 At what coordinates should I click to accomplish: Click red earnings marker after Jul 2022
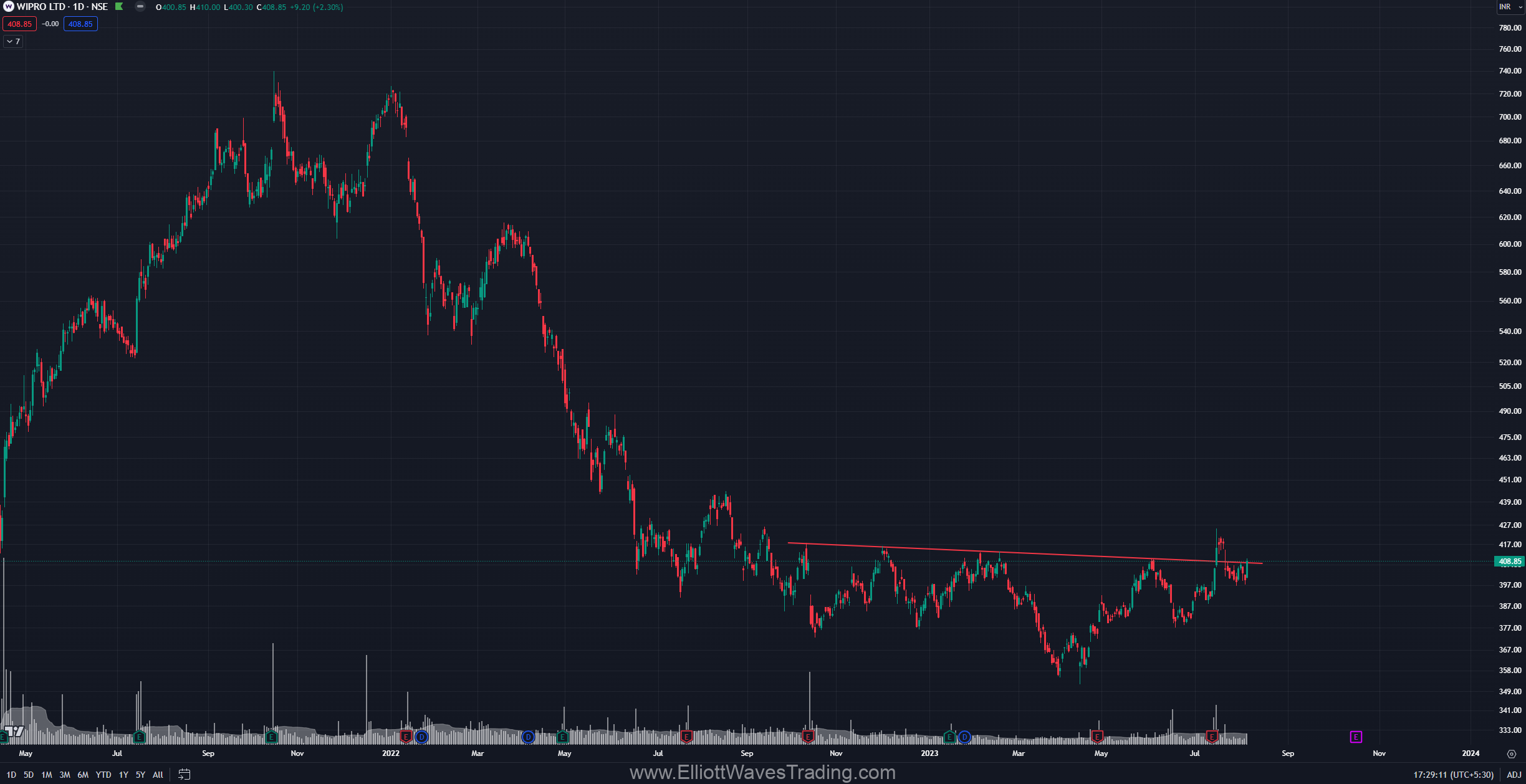pyautogui.click(x=686, y=737)
